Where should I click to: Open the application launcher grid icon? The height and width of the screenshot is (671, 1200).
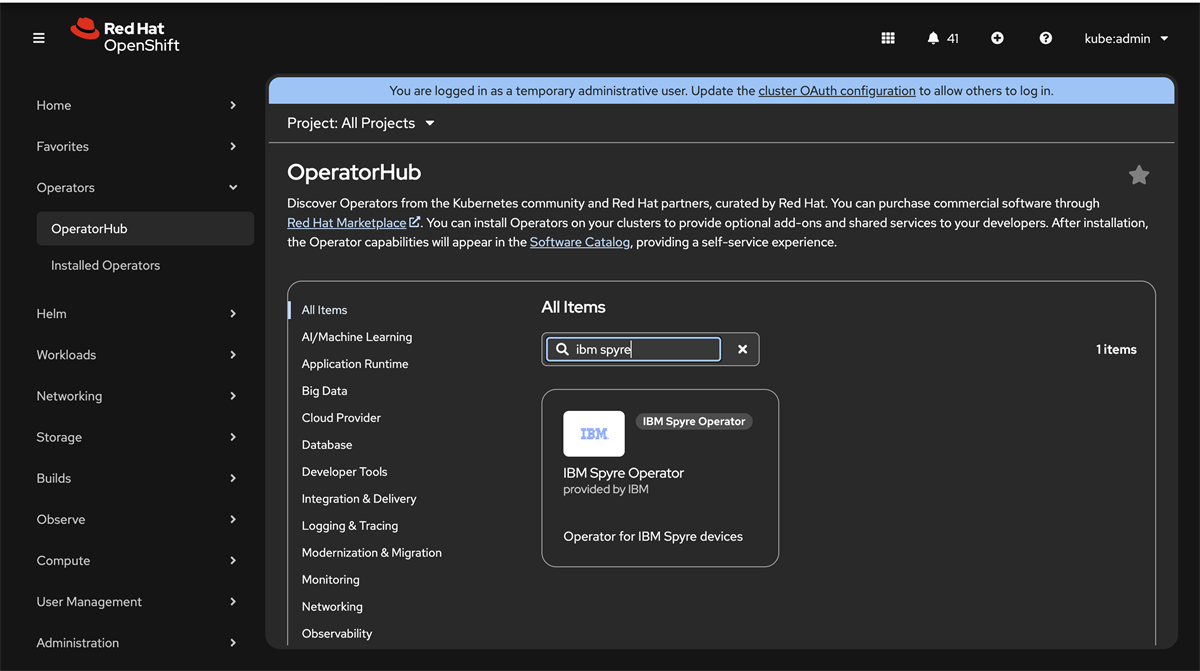[x=888, y=38]
